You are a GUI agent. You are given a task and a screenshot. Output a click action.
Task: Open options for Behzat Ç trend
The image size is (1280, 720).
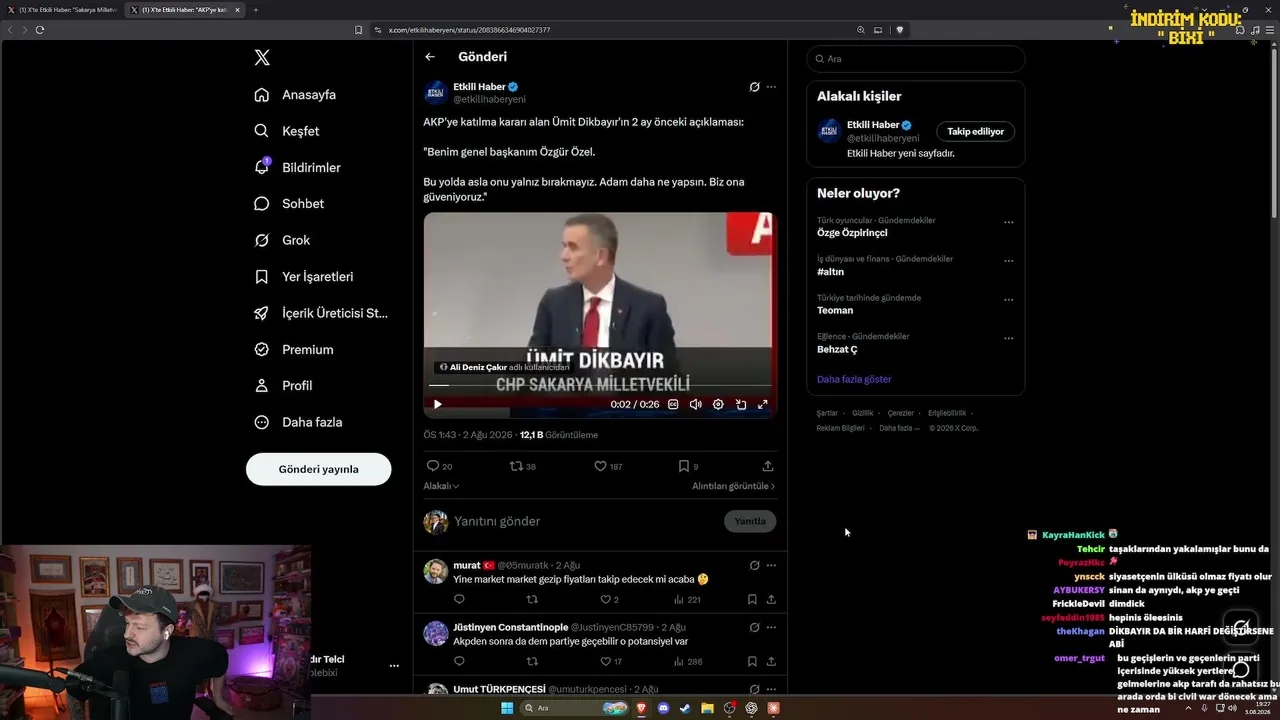coord(1008,338)
